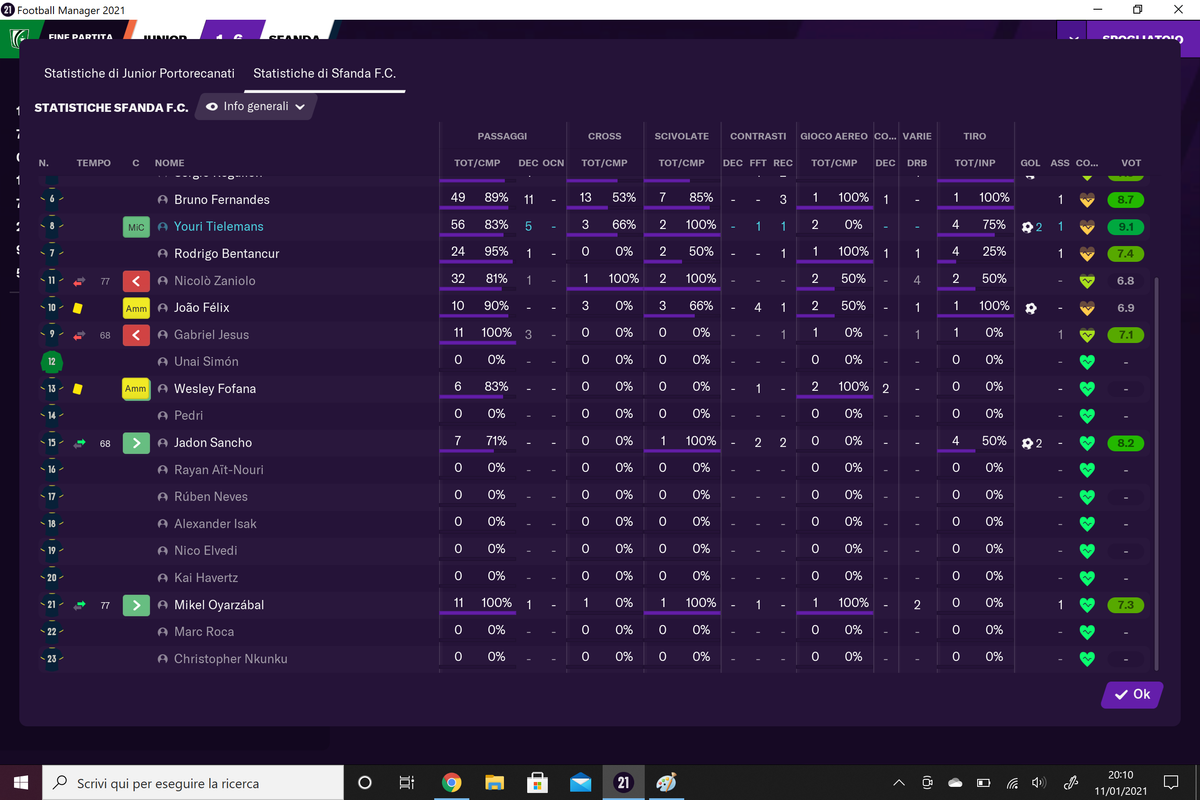Open Paint app from taskbar

pyautogui.click(x=666, y=783)
